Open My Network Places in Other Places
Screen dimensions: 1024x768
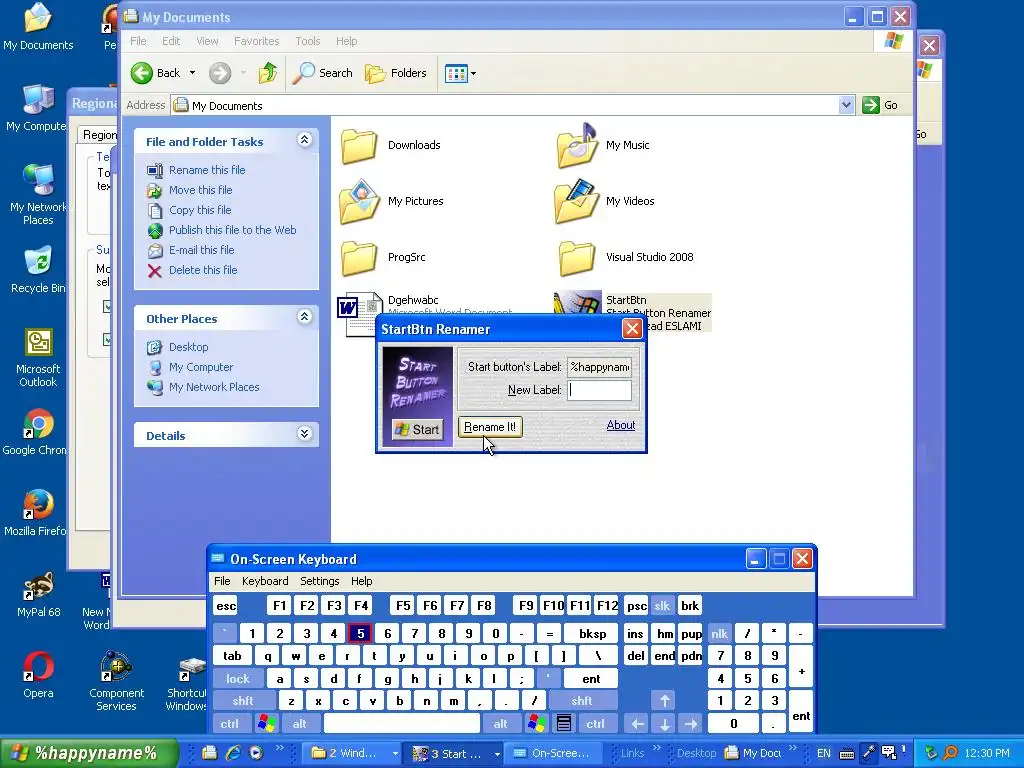point(214,387)
